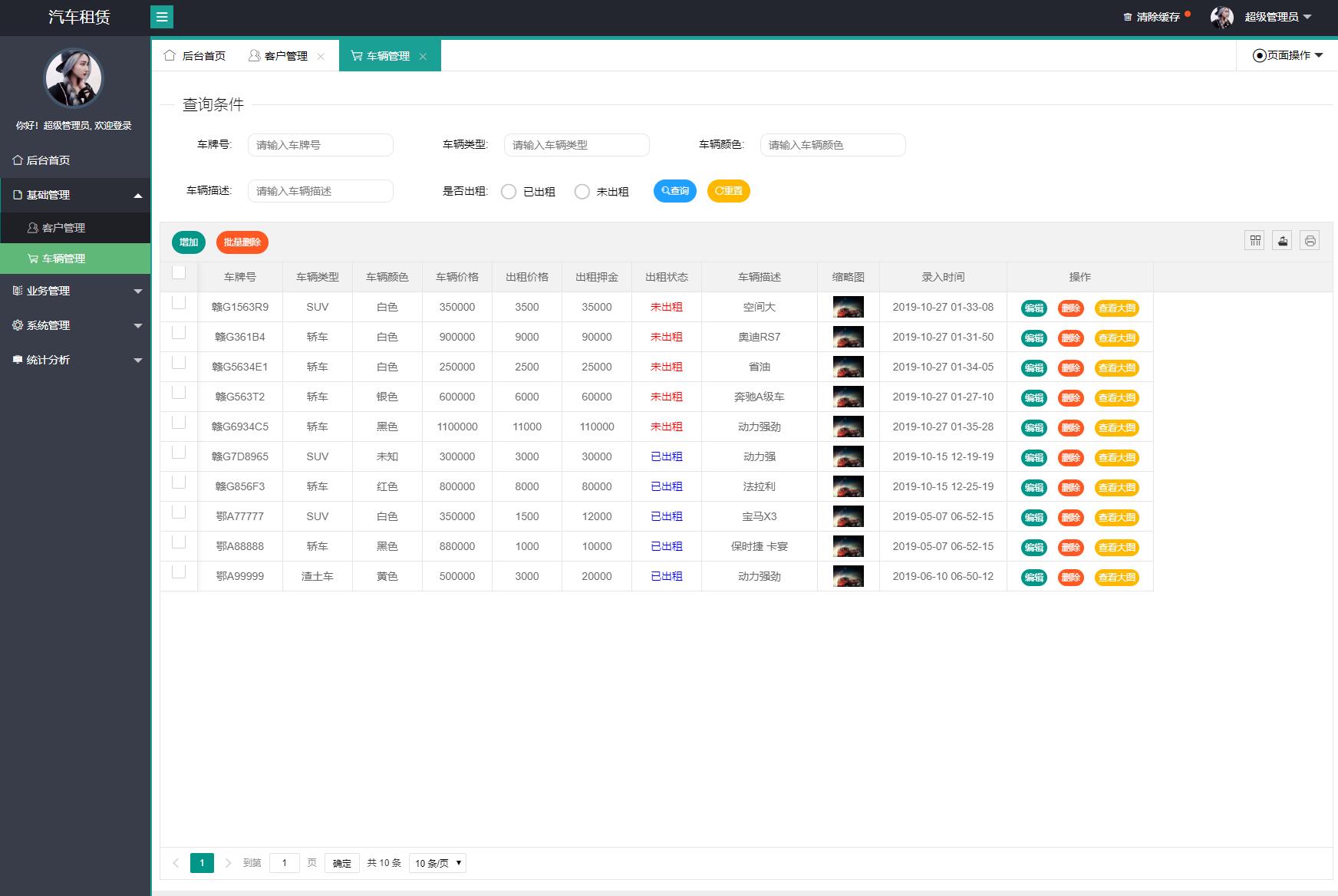This screenshot has width=1338, height=896.
Task: Click the next page arrow in pagination
Action: pyautogui.click(x=228, y=863)
